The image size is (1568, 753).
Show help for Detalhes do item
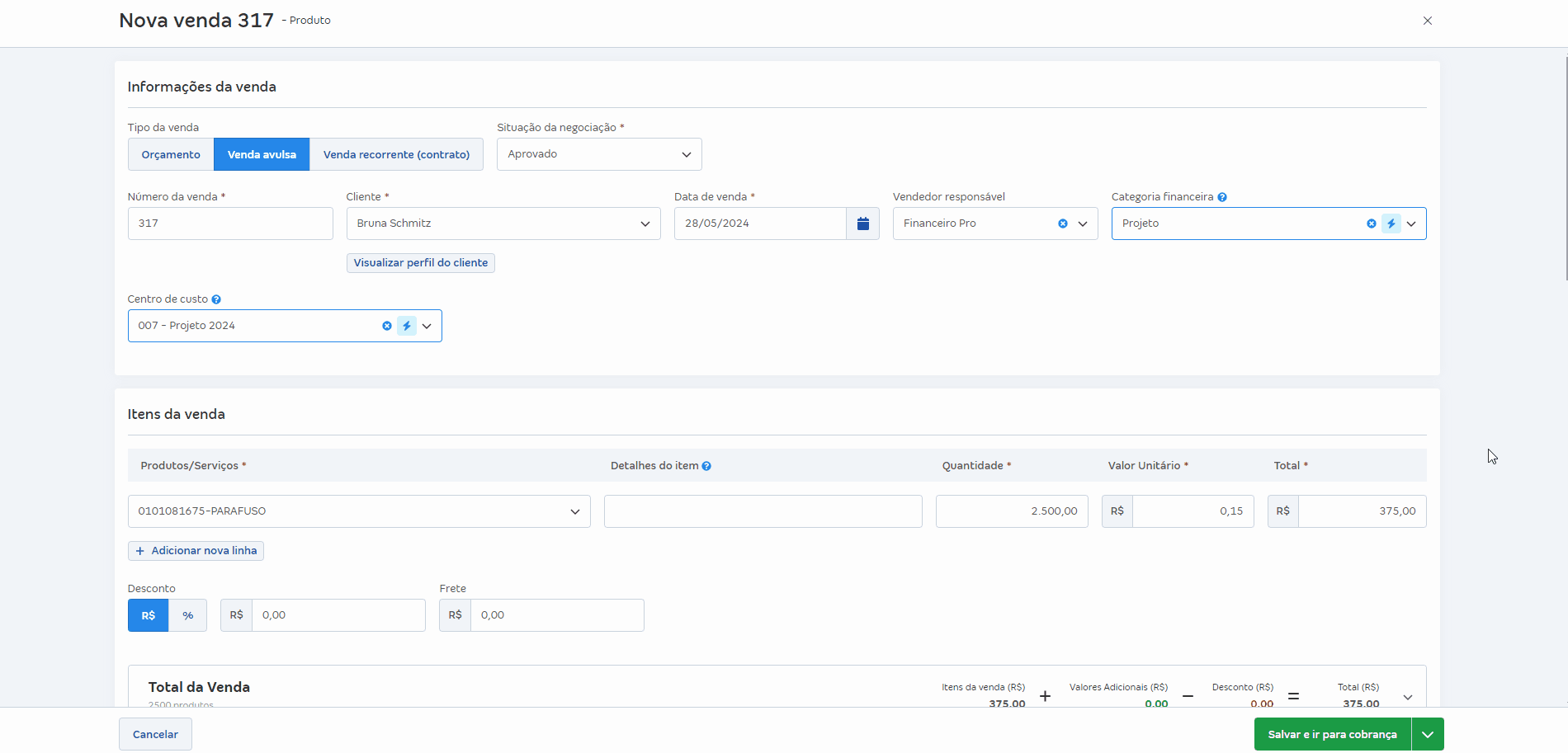(x=706, y=466)
